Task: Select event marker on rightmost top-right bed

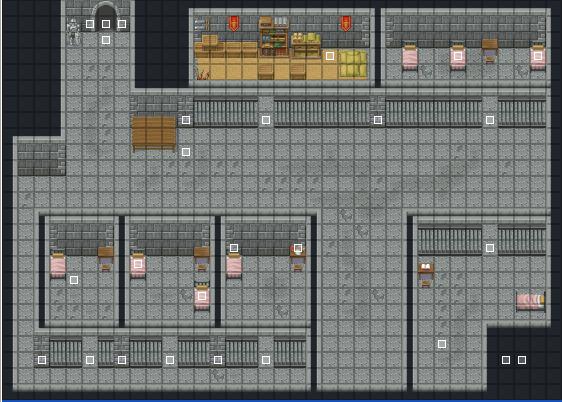Action: (538, 56)
